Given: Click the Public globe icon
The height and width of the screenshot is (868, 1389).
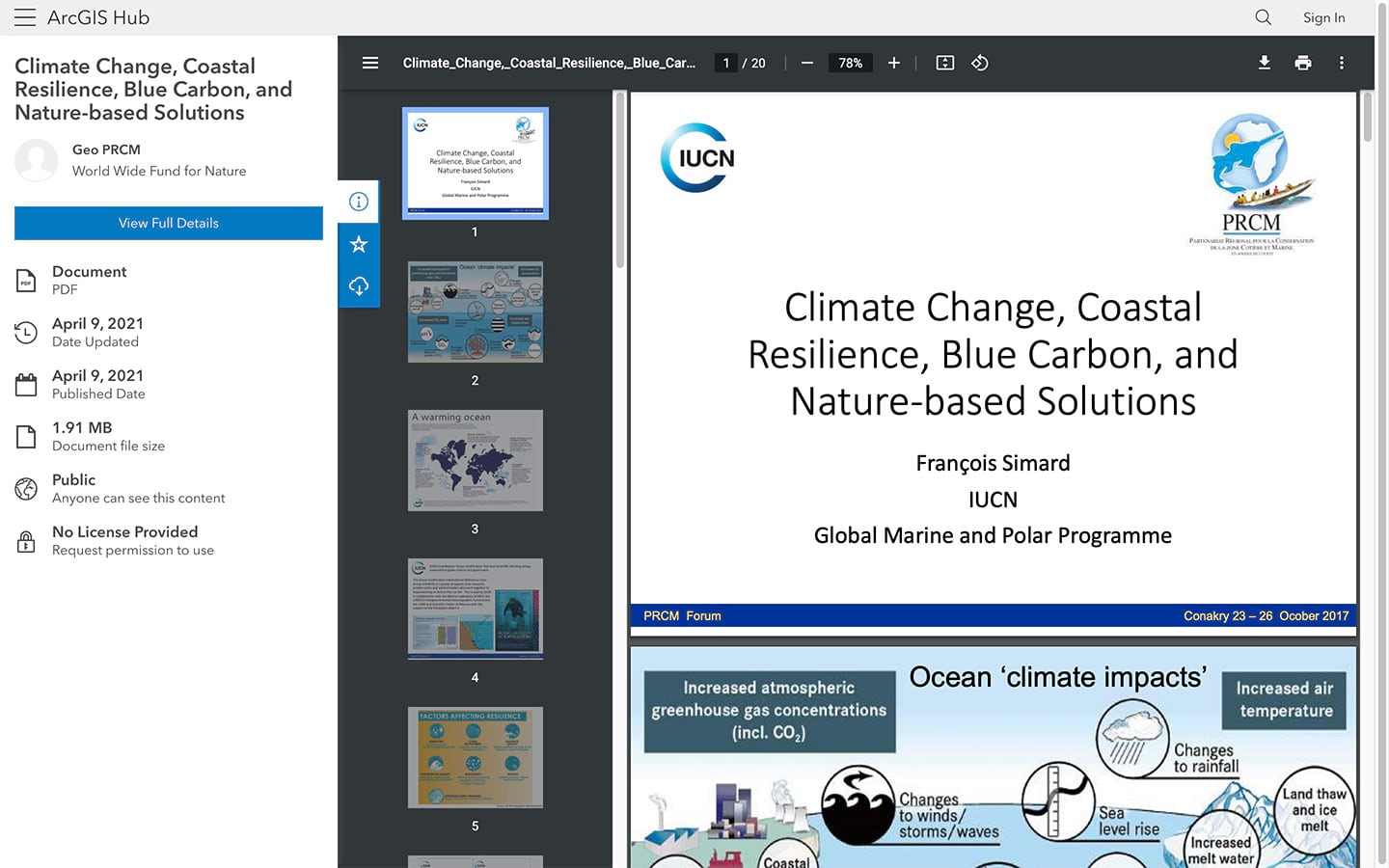Looking at the screenshot, I should click(x=26, y=489).
